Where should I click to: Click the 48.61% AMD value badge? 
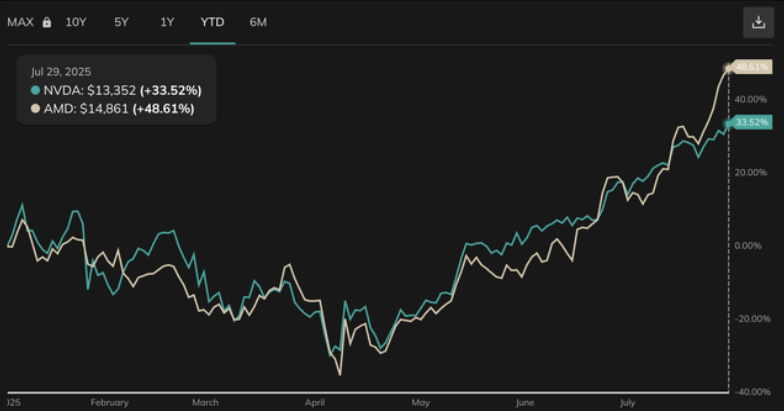(x=751, y=67)
